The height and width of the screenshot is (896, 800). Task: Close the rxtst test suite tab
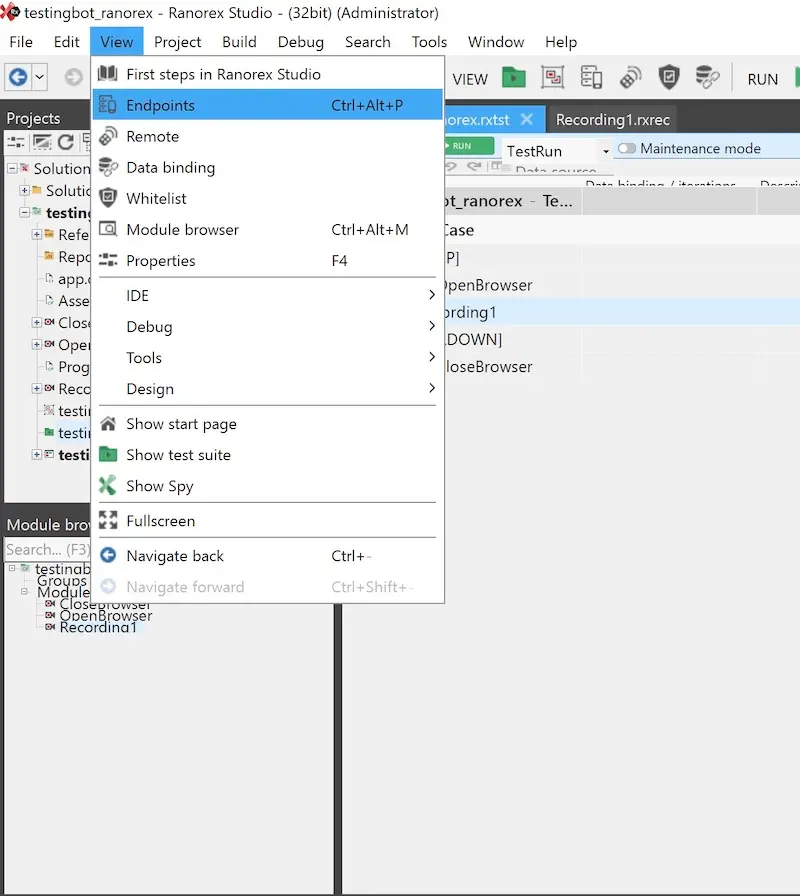coord(527,119)
